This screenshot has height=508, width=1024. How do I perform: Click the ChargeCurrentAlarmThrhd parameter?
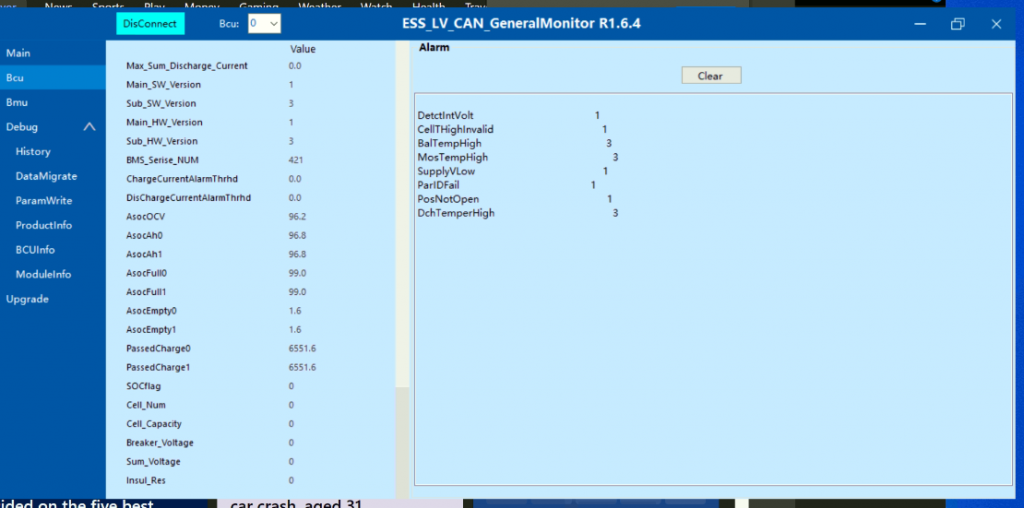pyautogui.click(x=182, y=179)
